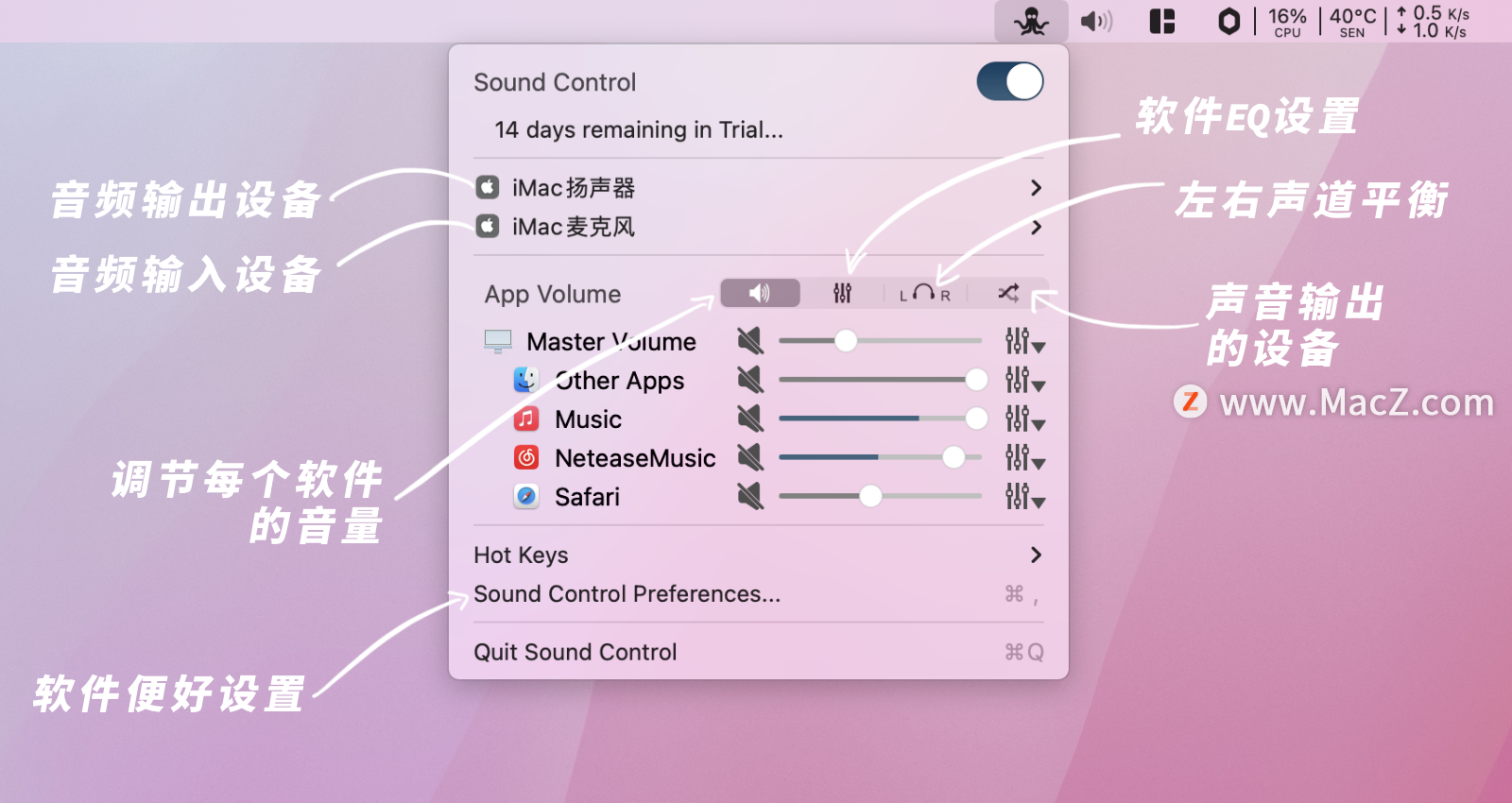Open EQ dropdown for Safari
Viewport: 1512px width, 803px height.
click(x=1025, y=496)
